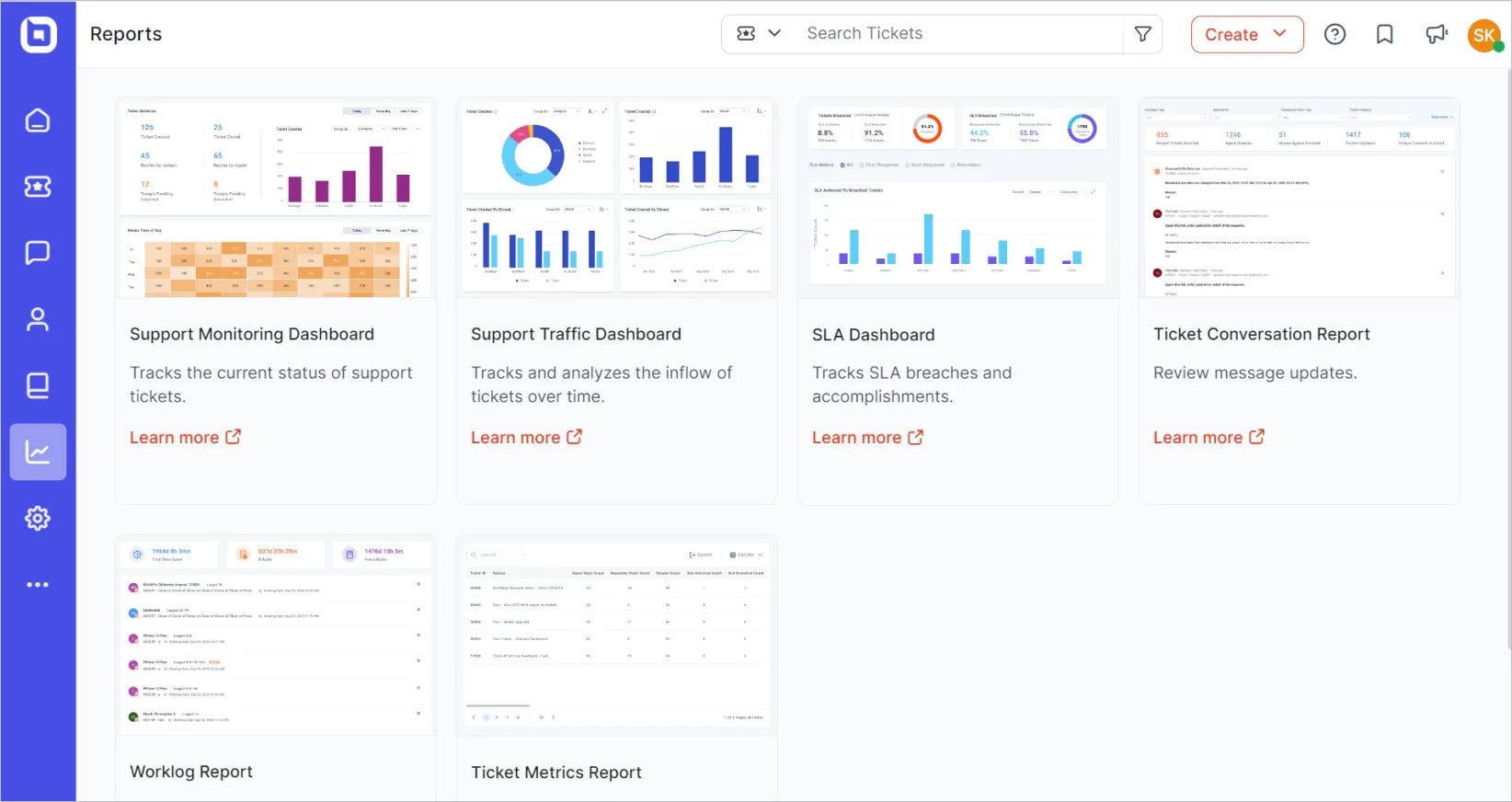Open the Knowledge Base sidebar icon

click(x=38, y=385)
